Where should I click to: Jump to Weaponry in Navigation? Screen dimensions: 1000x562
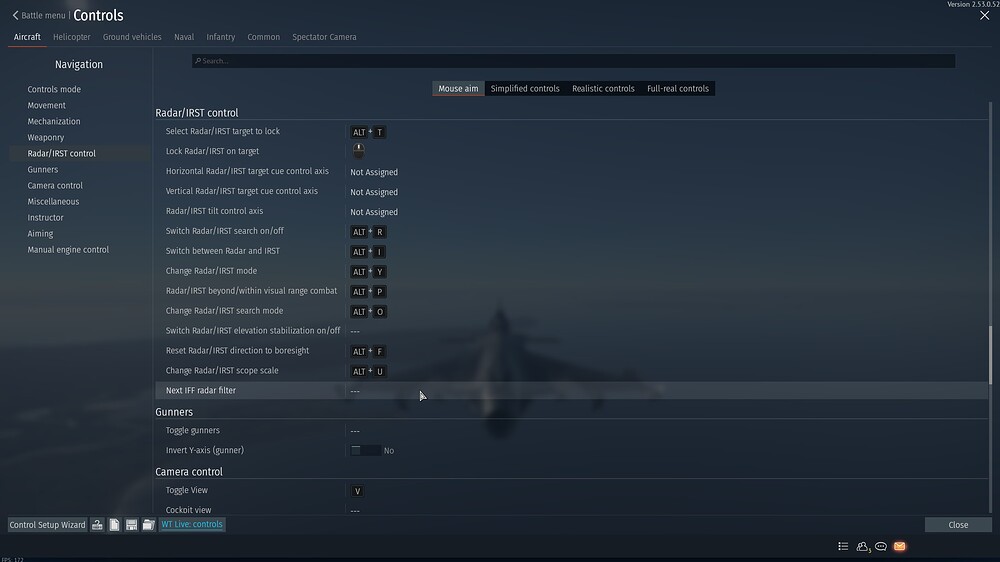[x=46, y=138]
